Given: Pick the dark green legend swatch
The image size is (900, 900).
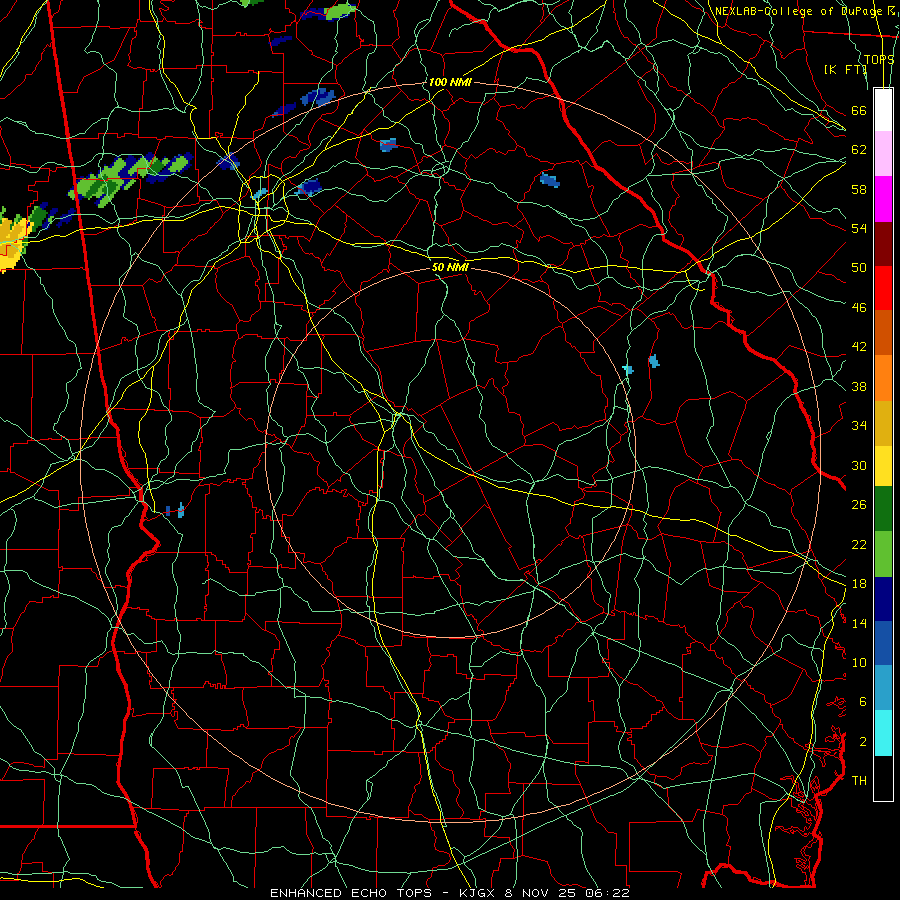Looking at the screenshot, I should 883,509.
